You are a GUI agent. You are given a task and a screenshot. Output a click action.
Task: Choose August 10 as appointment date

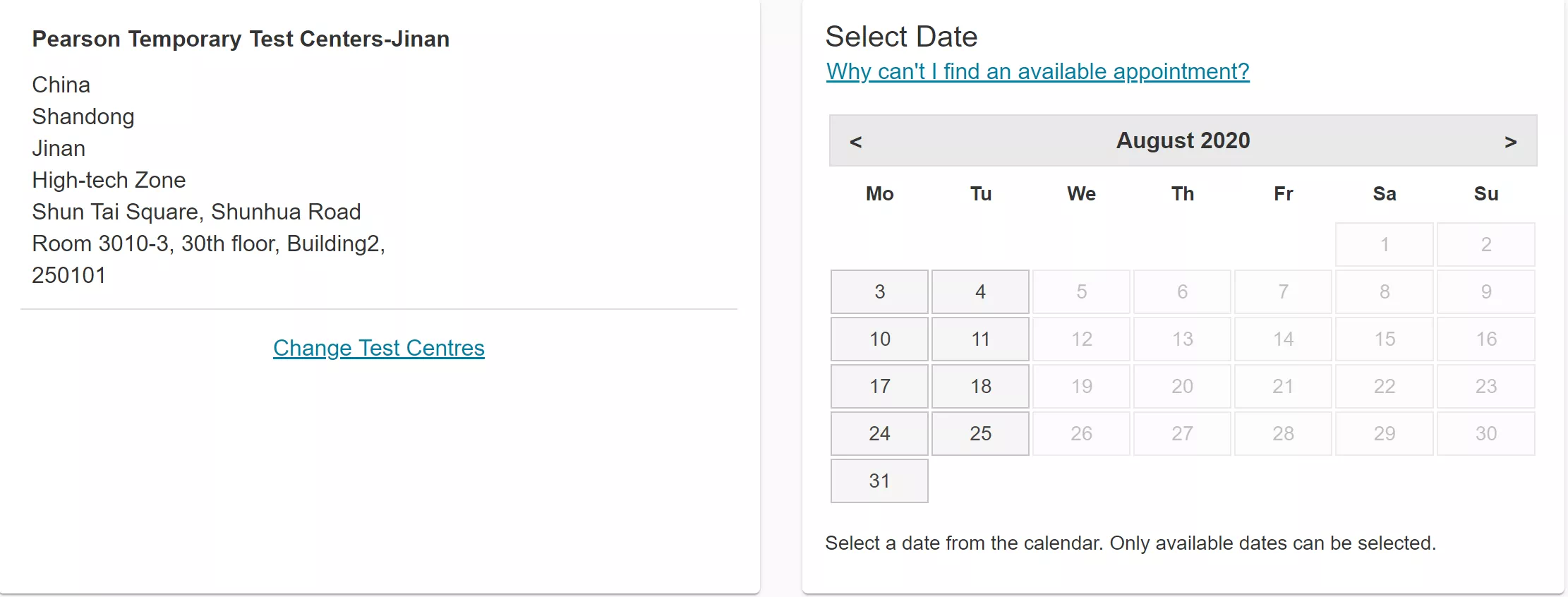[879, 339]
